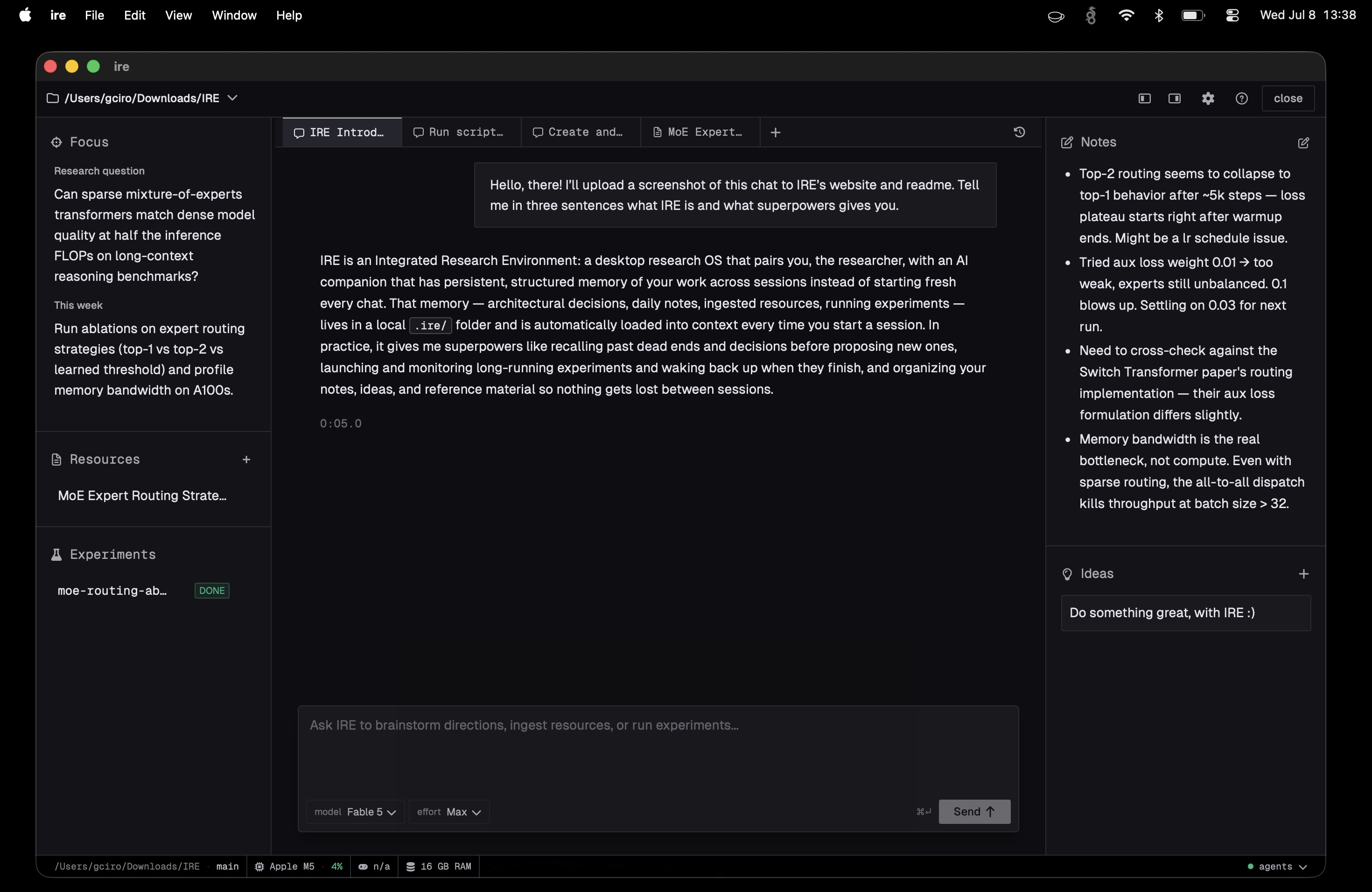This screenshot has width=1372, height=892.
Task: Click the Ideas lightbulb icon
Action: [x=1066, y=574]
